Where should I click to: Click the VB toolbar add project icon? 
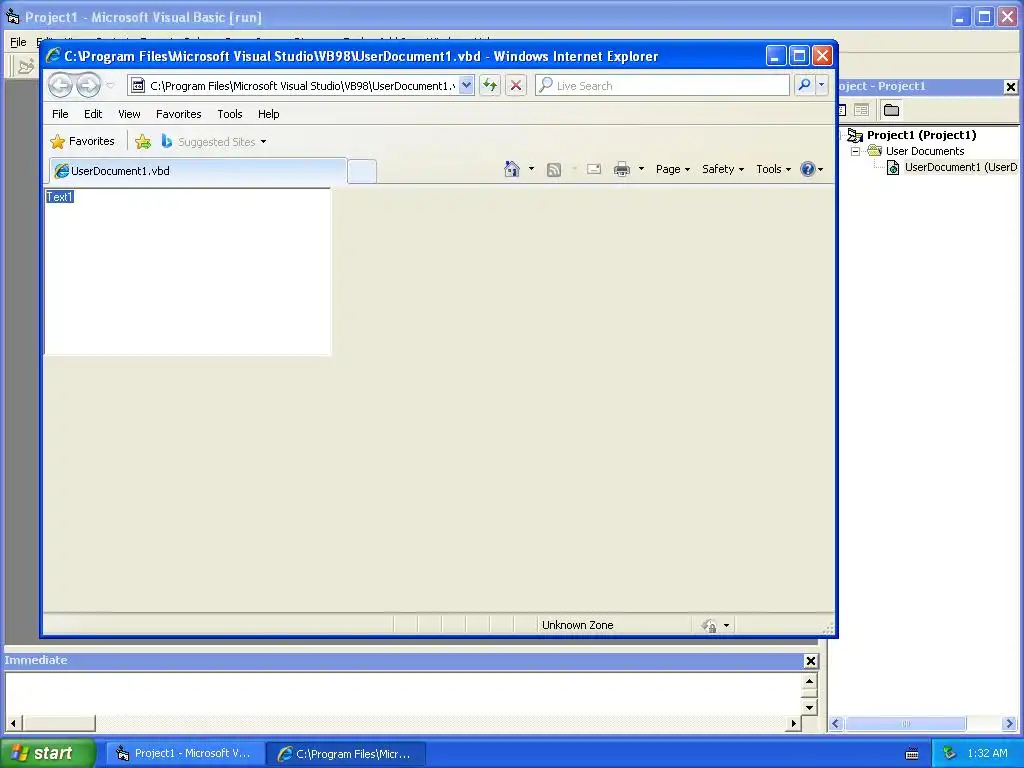point(26,67)
